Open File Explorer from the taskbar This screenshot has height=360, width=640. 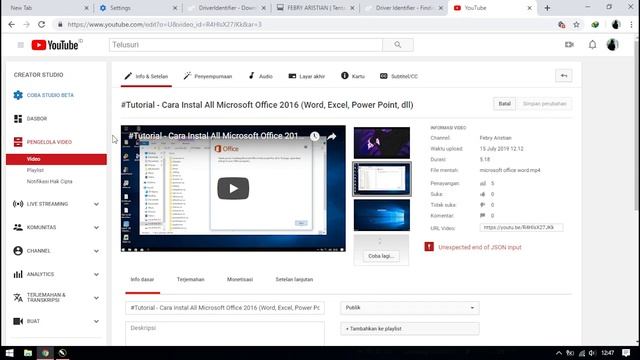point(28,353)
